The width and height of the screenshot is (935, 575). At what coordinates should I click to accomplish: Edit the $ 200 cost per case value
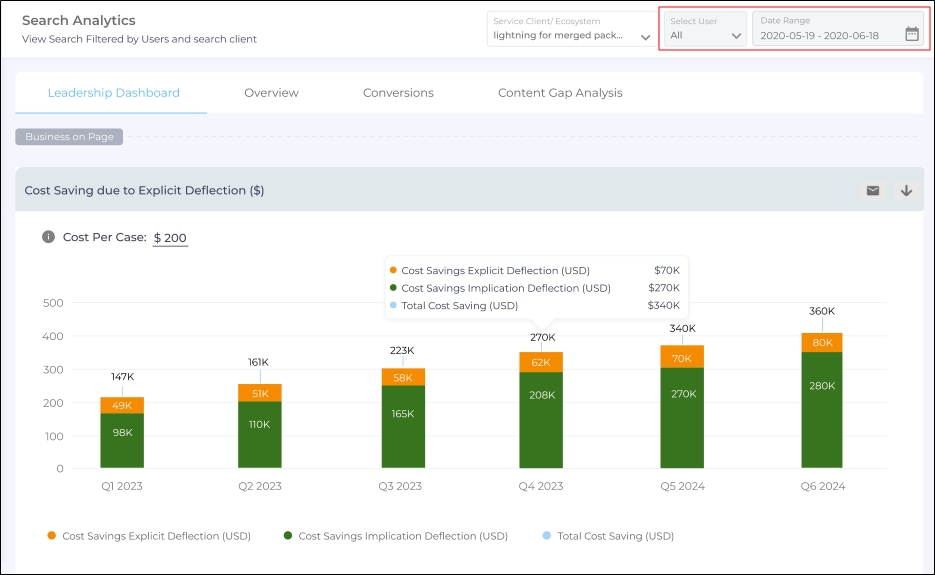coord(170,238)
